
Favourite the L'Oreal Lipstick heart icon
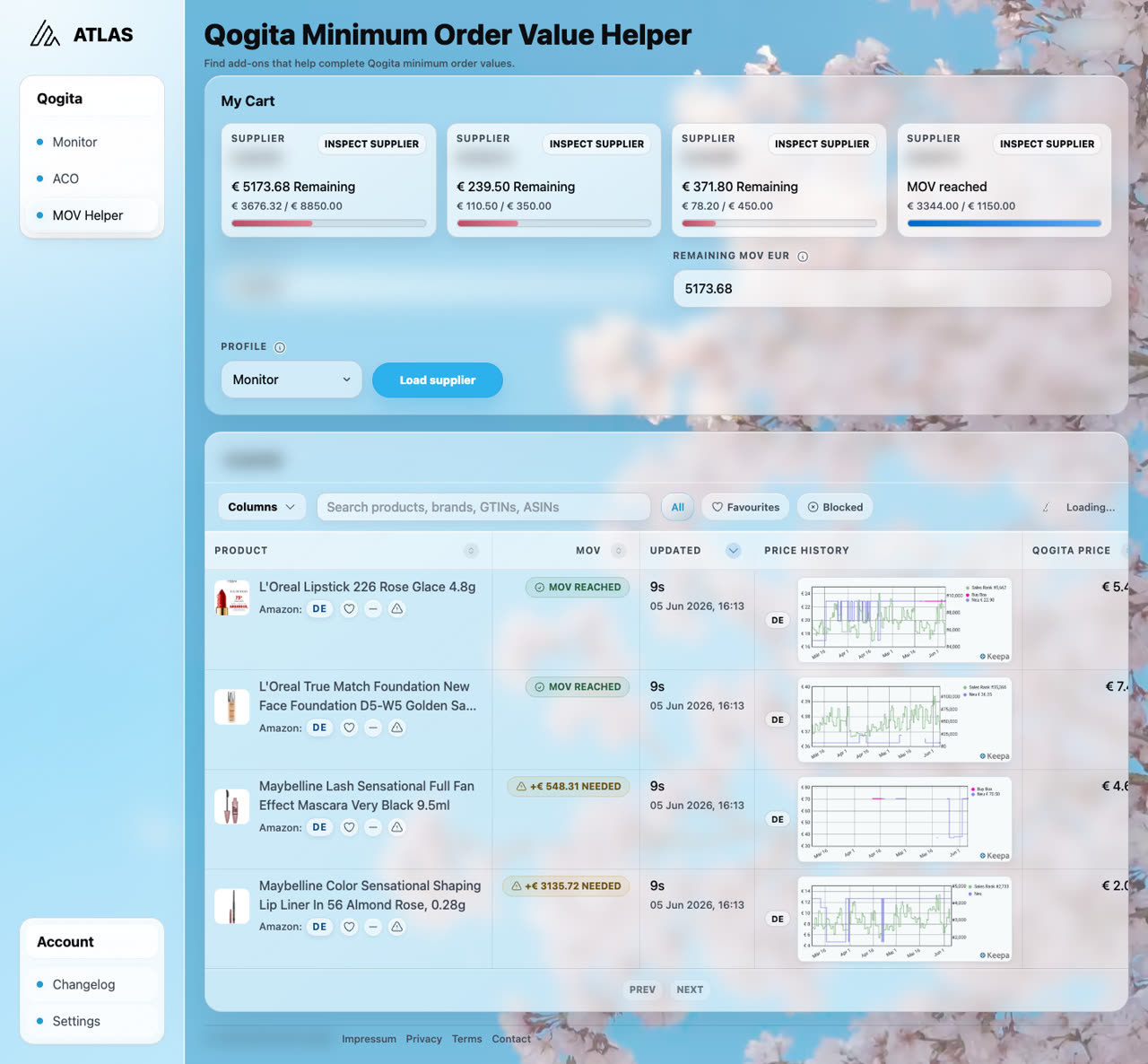click(x=350, y=609)
